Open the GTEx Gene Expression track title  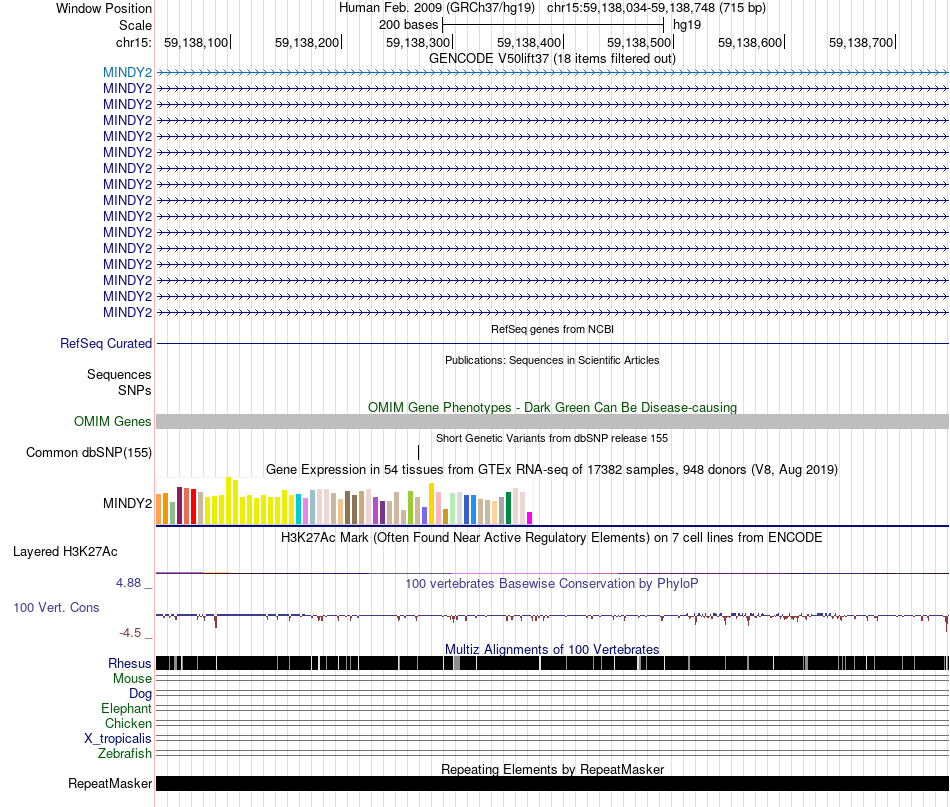tap(552, 470)
